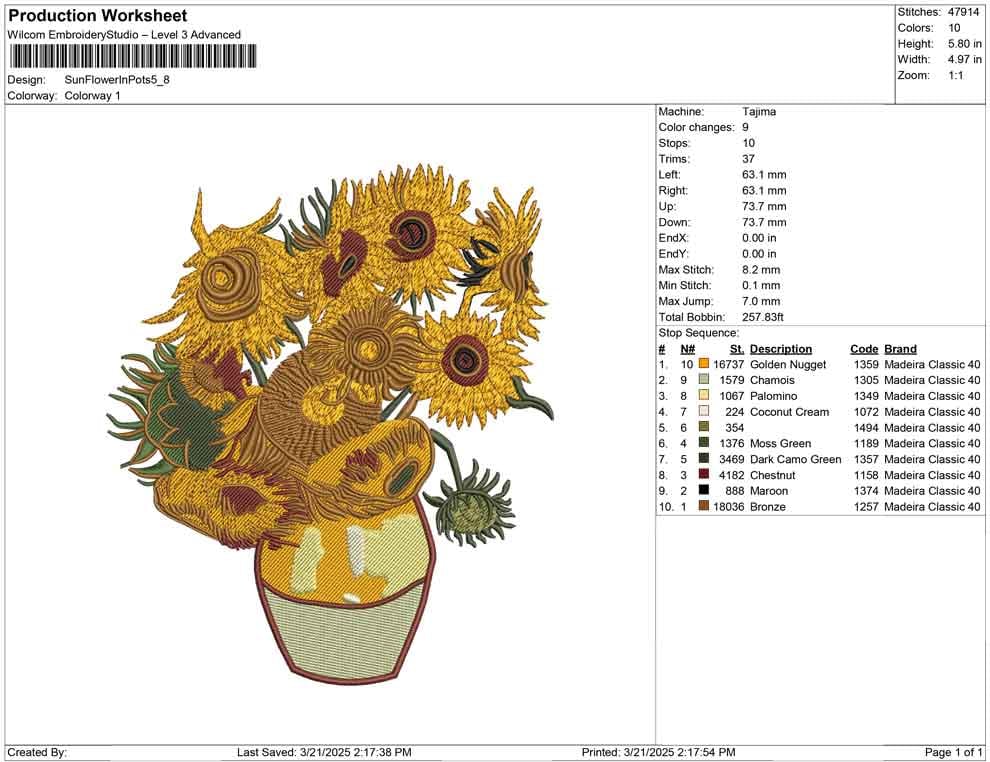Click thread code 1359
Image resolution: width=990 pixels, height=762 pixels.
(866, 364)
